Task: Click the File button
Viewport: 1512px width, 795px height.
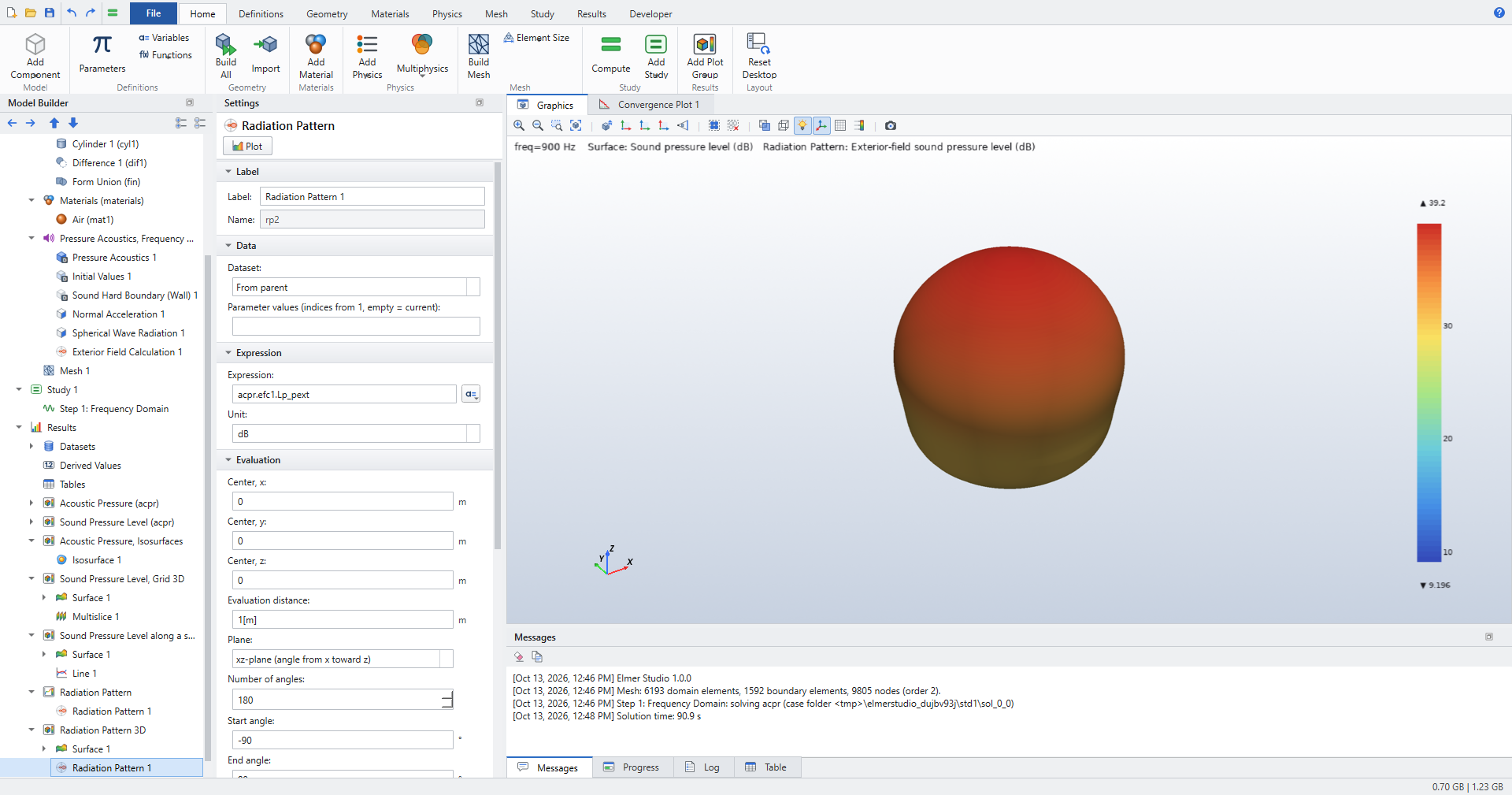Action: click(154, 13)
